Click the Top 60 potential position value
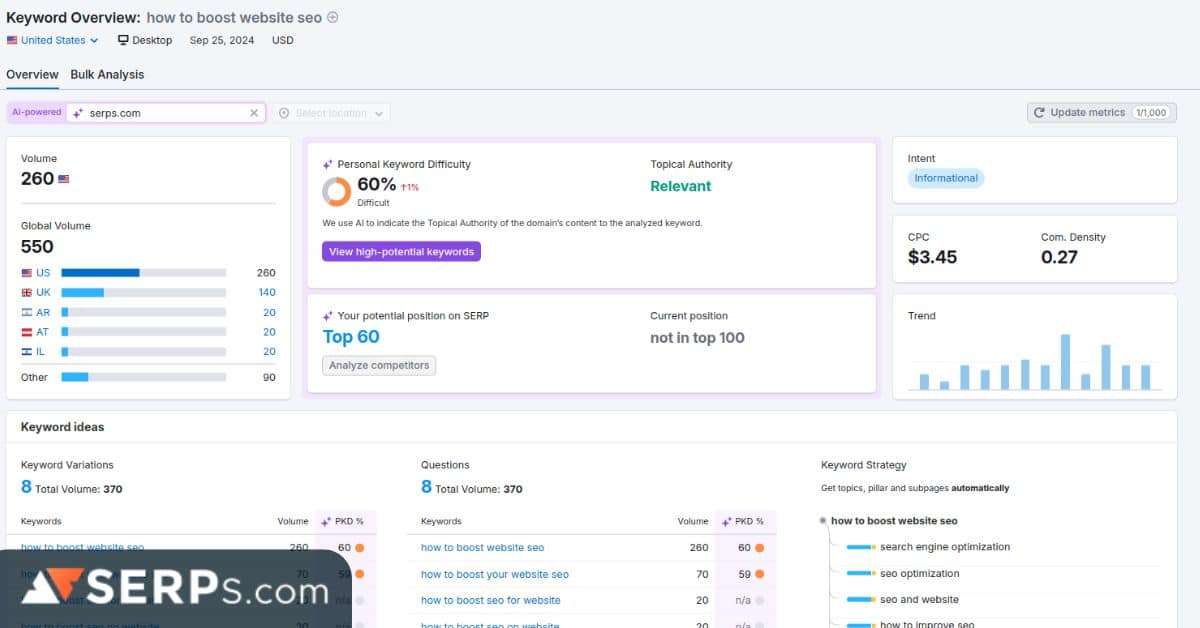1200x628 pixels. coord(351,337)
